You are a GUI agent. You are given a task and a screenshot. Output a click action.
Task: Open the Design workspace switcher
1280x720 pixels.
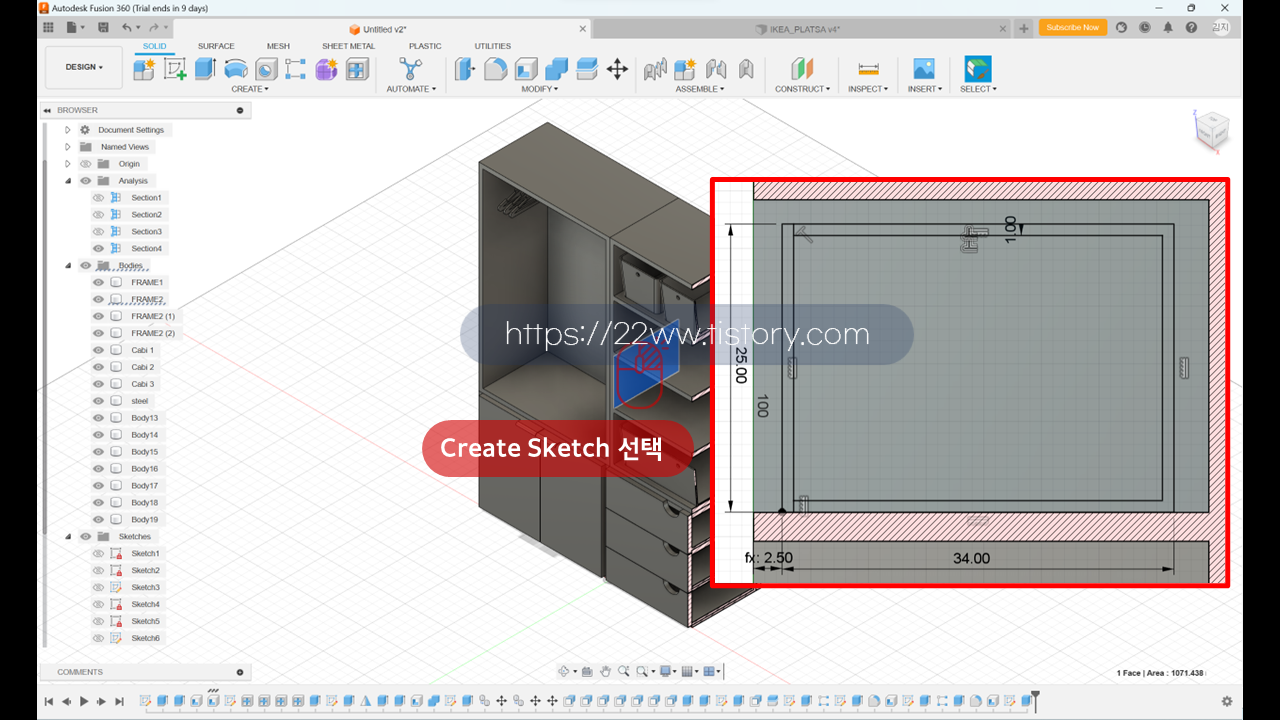click(x=84, y=67)
